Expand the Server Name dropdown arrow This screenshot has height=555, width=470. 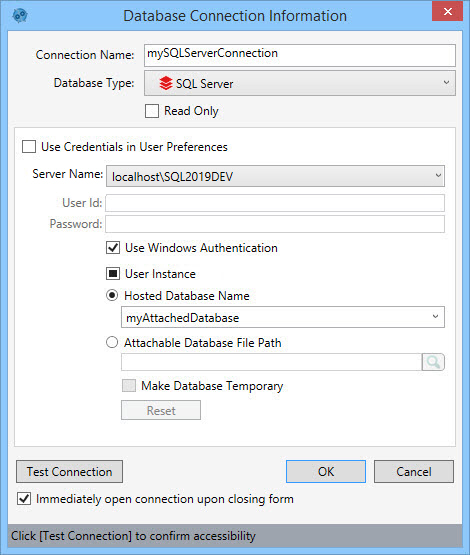coord(438,176)
